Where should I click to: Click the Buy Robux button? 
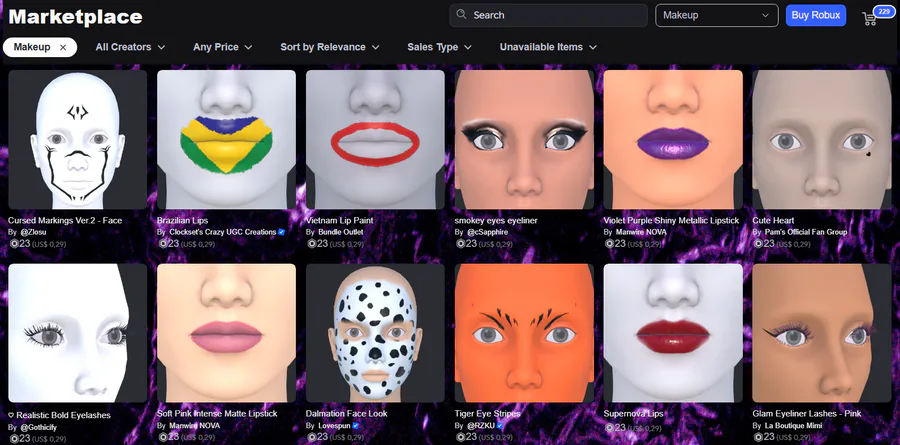click(816, 16)
